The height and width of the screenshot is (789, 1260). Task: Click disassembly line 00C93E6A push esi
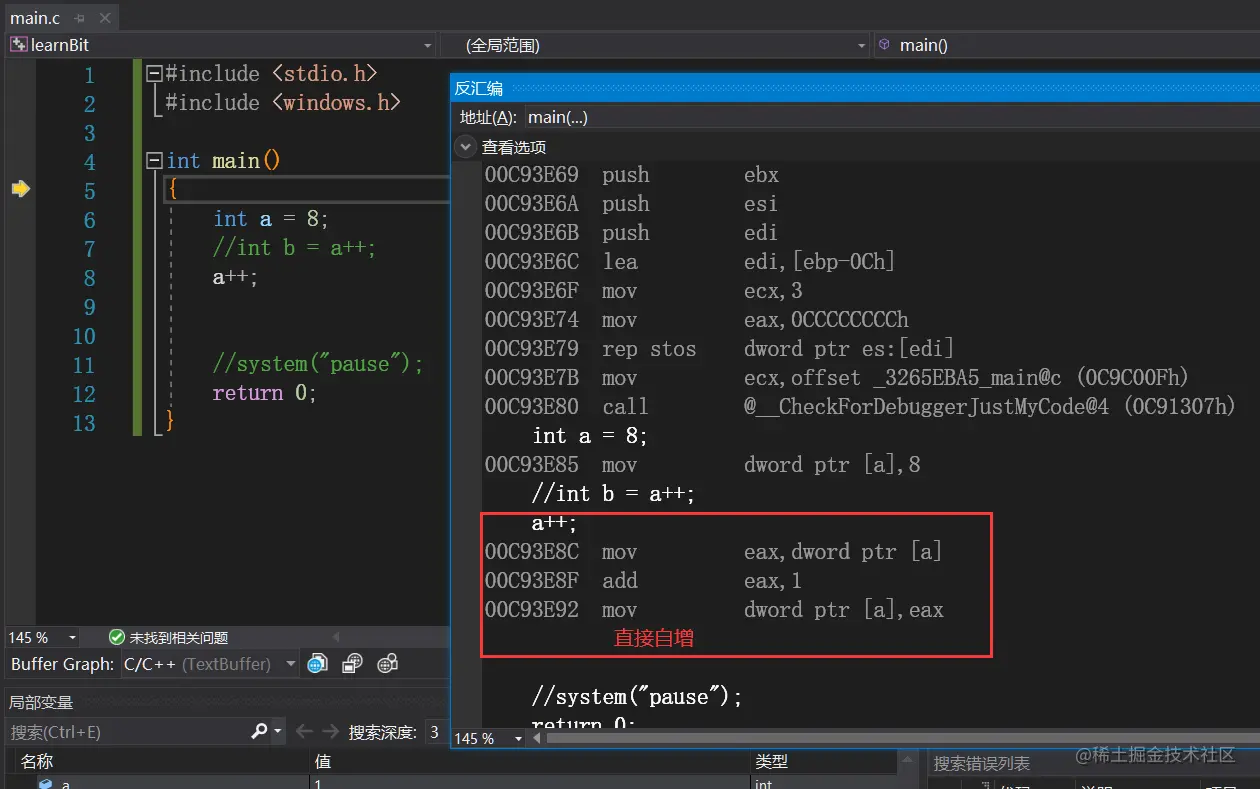tap(631, 204)
